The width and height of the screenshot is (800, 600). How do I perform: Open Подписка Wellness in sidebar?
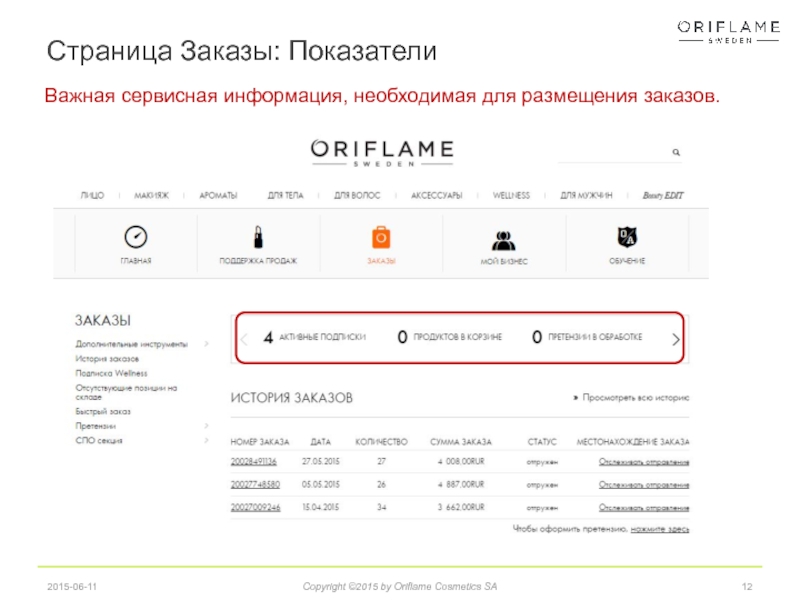111,373
